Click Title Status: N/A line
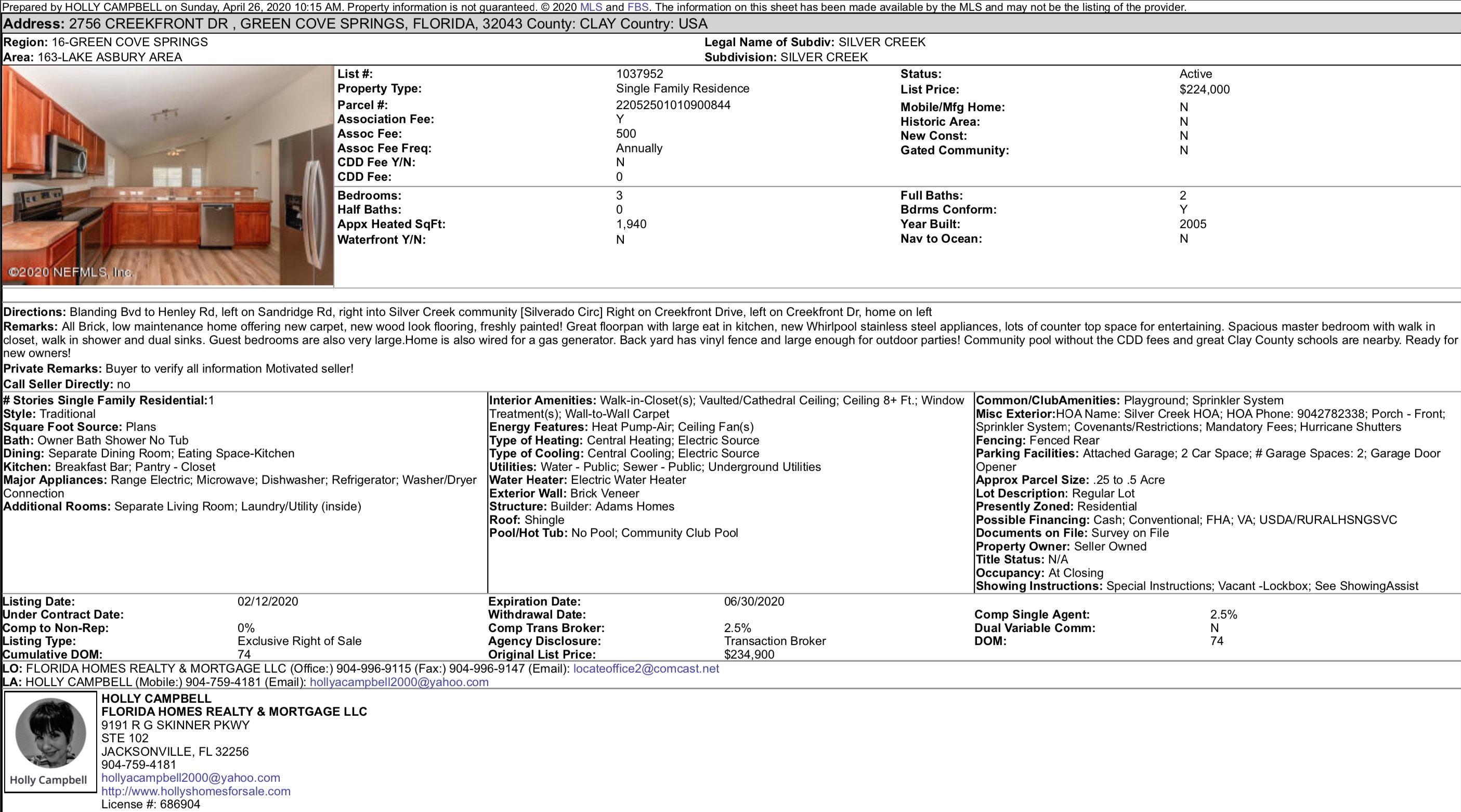 point(1022,560)
